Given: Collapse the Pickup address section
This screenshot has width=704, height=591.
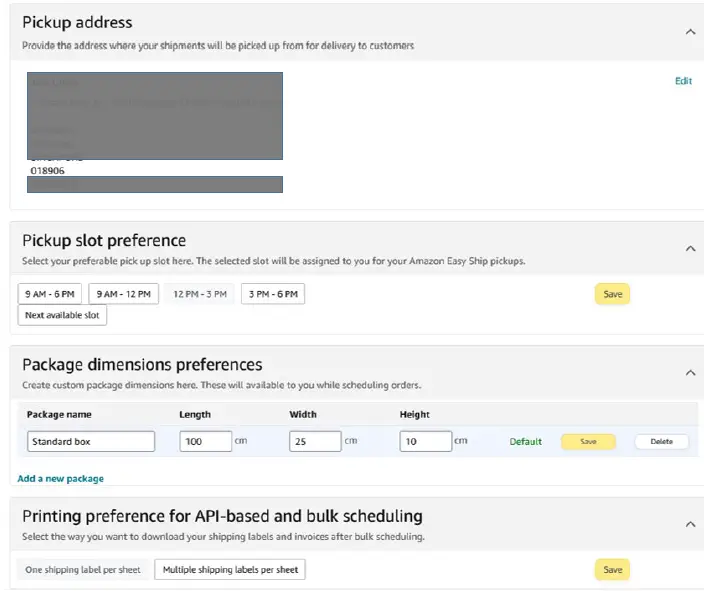Looking at the screenshot, I should (690, 32).
